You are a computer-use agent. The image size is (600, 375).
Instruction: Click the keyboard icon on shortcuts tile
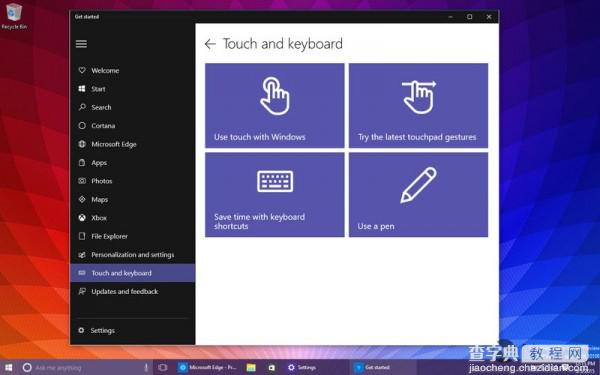(275, 181)
